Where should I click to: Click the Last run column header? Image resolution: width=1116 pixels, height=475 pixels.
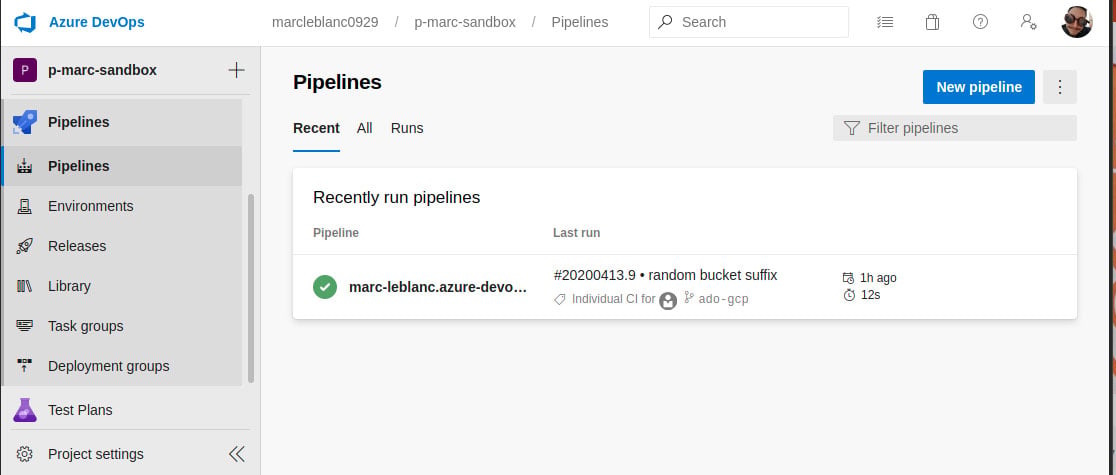tap(577, 233)
